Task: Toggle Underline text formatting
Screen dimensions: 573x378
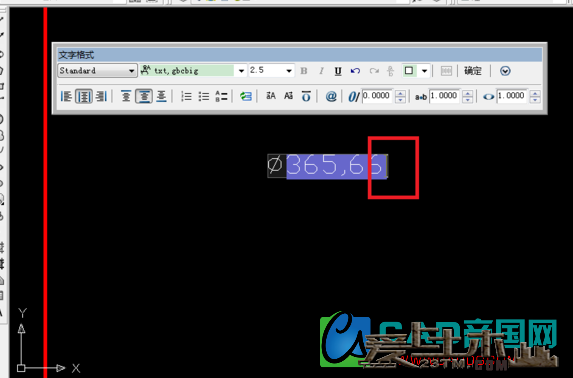Action: pos(338,71)
